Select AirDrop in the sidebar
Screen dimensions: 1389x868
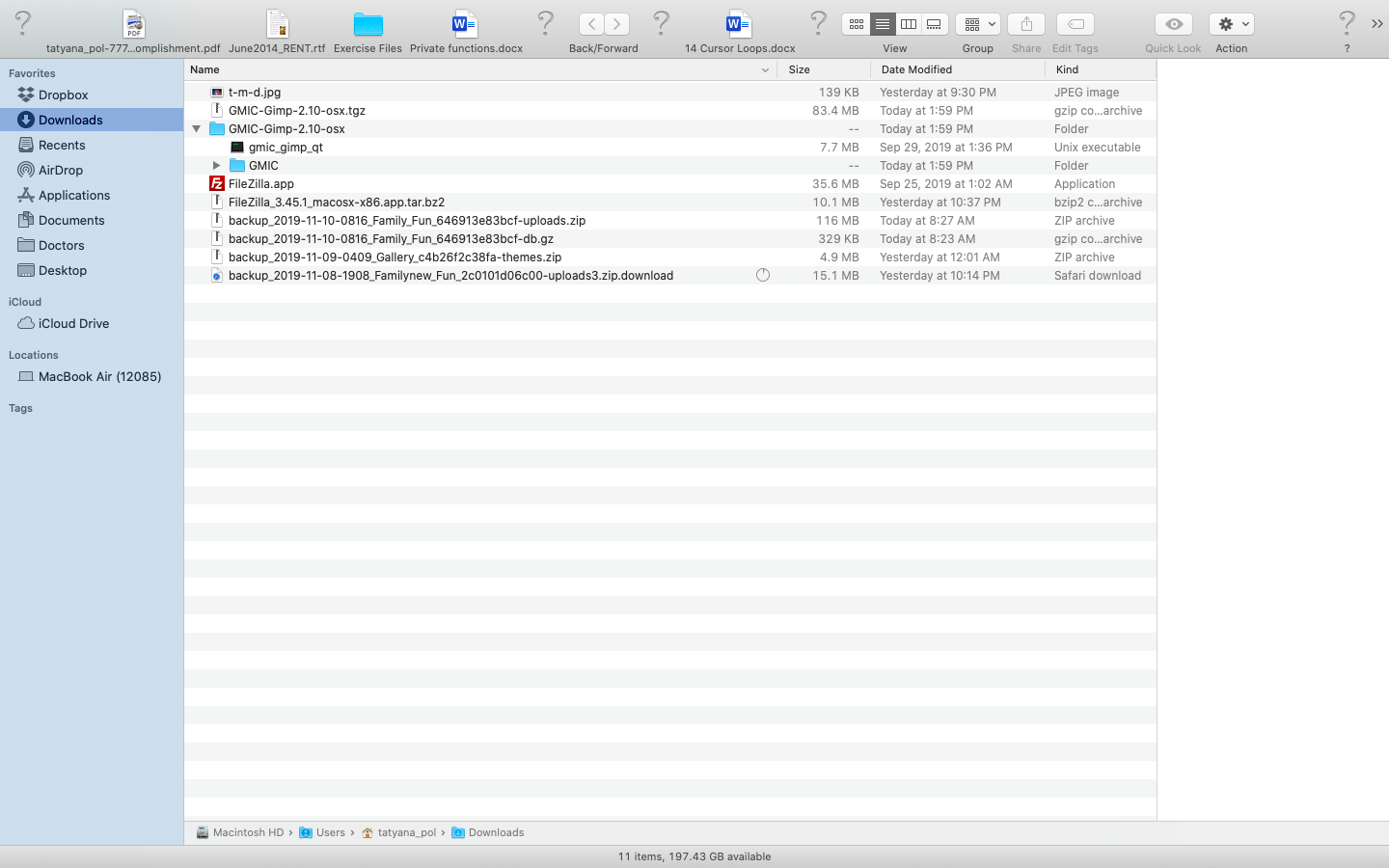pyautogui.click(x=60, y=170)
